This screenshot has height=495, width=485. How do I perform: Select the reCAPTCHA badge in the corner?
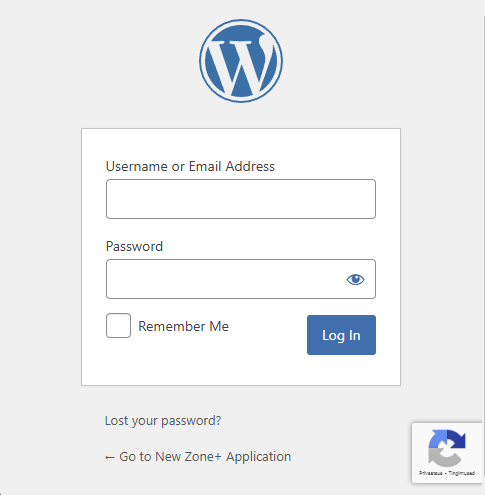[x=448, y=453]
